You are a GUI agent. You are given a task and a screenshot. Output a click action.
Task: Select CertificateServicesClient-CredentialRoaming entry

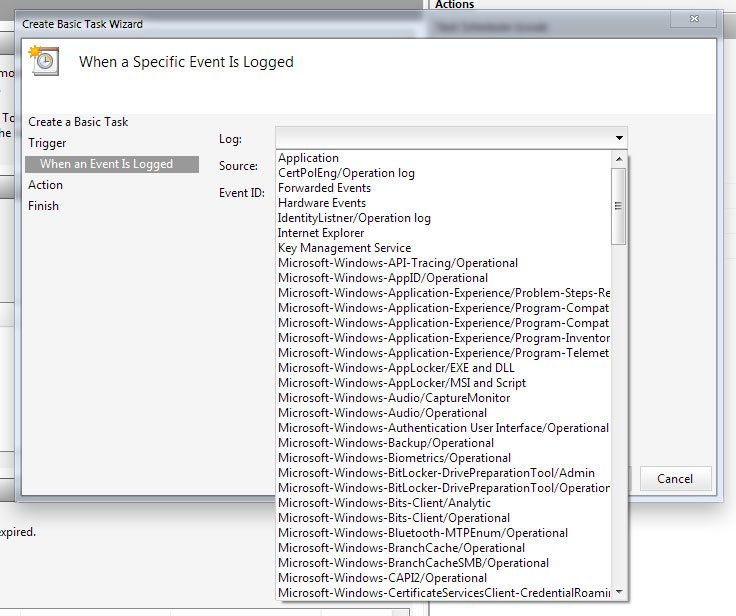point(444,593)
